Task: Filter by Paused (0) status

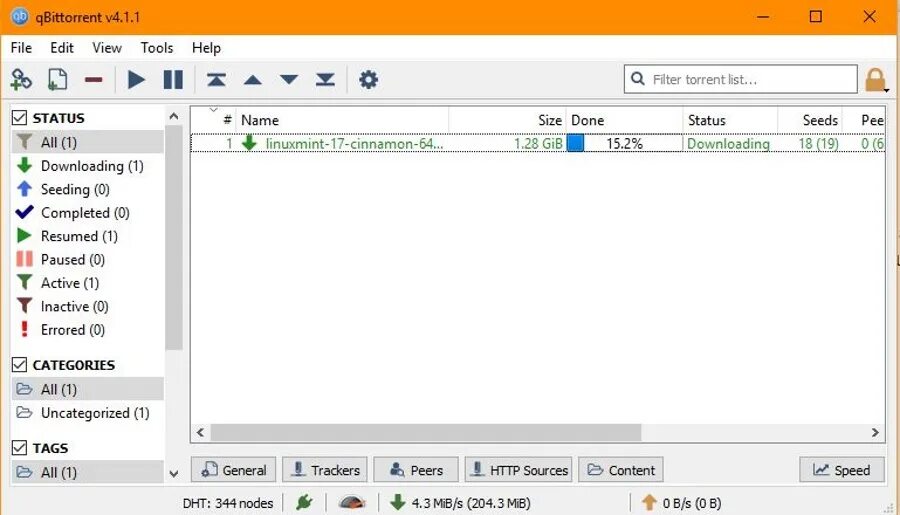Action: coord(87,260)
